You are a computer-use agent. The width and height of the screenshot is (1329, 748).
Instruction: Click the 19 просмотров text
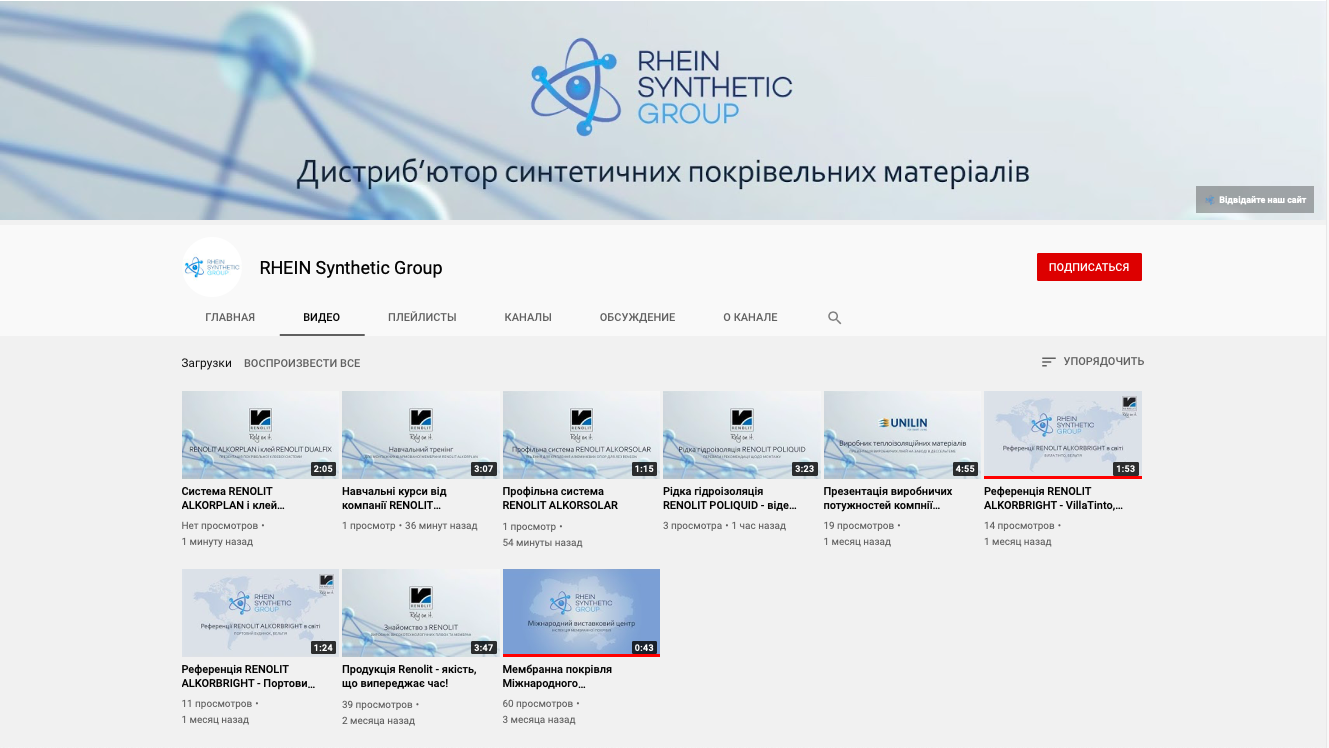[859, 525]
